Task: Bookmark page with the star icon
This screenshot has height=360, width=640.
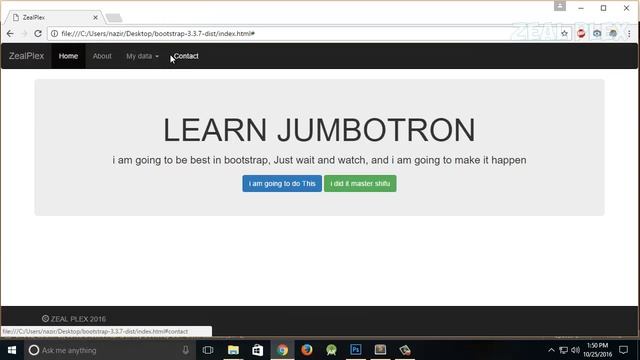Action: [x=564, y=33]
